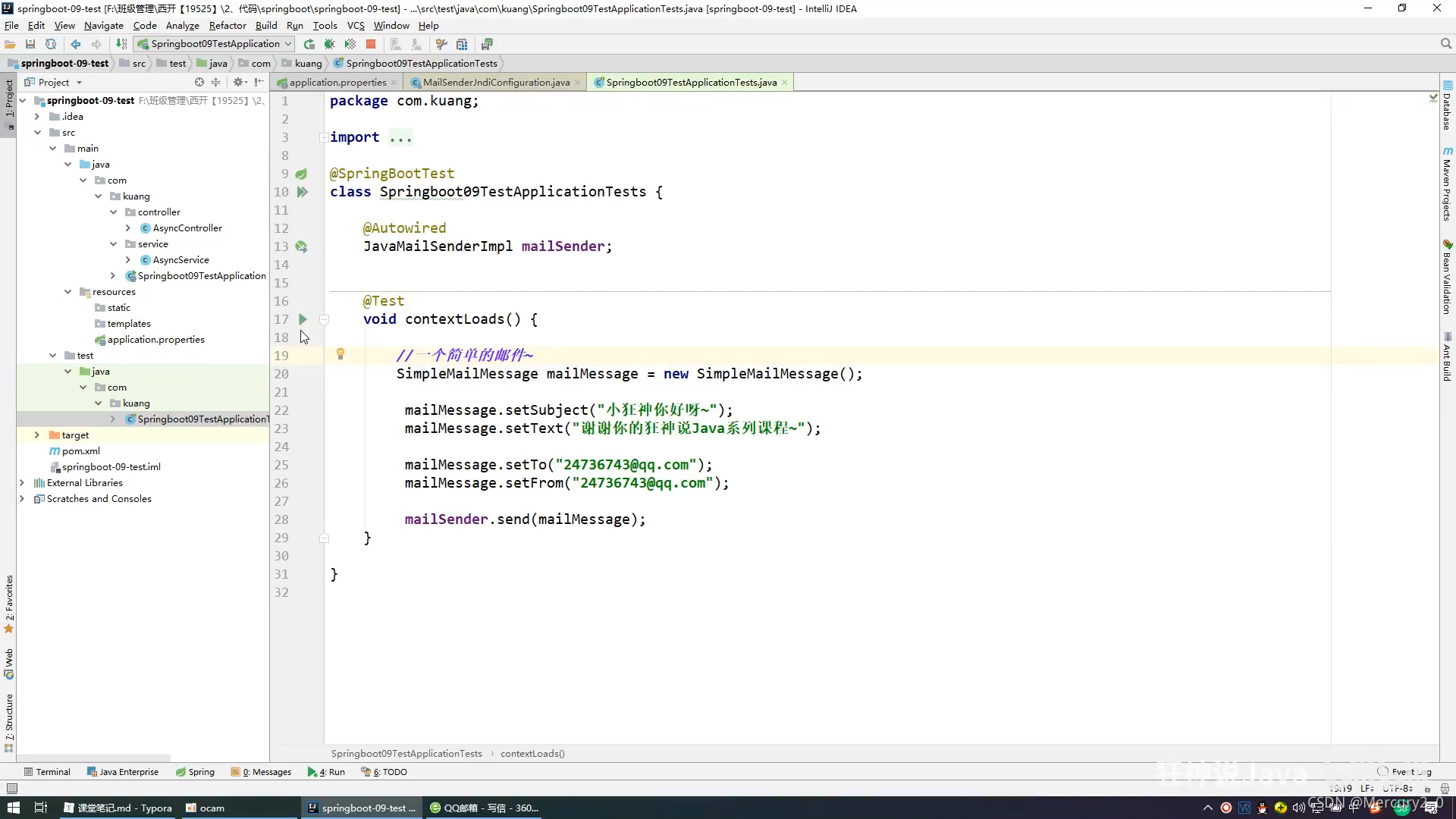Open the Structure side tool window
Viewport: 1456px width, 819px height.
[9, 723]
